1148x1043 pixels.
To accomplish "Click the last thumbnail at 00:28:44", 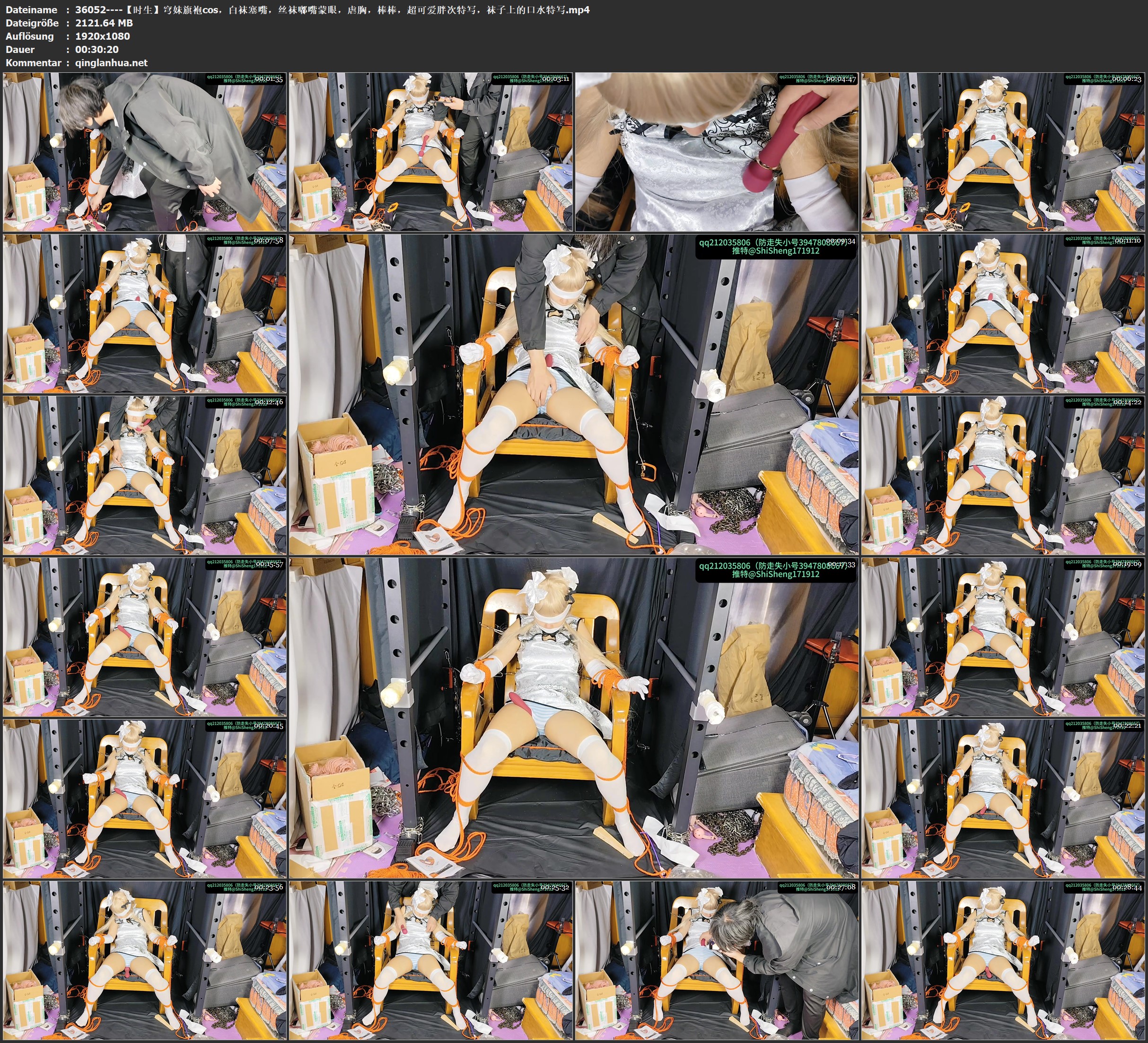I will coord(1003,960).
